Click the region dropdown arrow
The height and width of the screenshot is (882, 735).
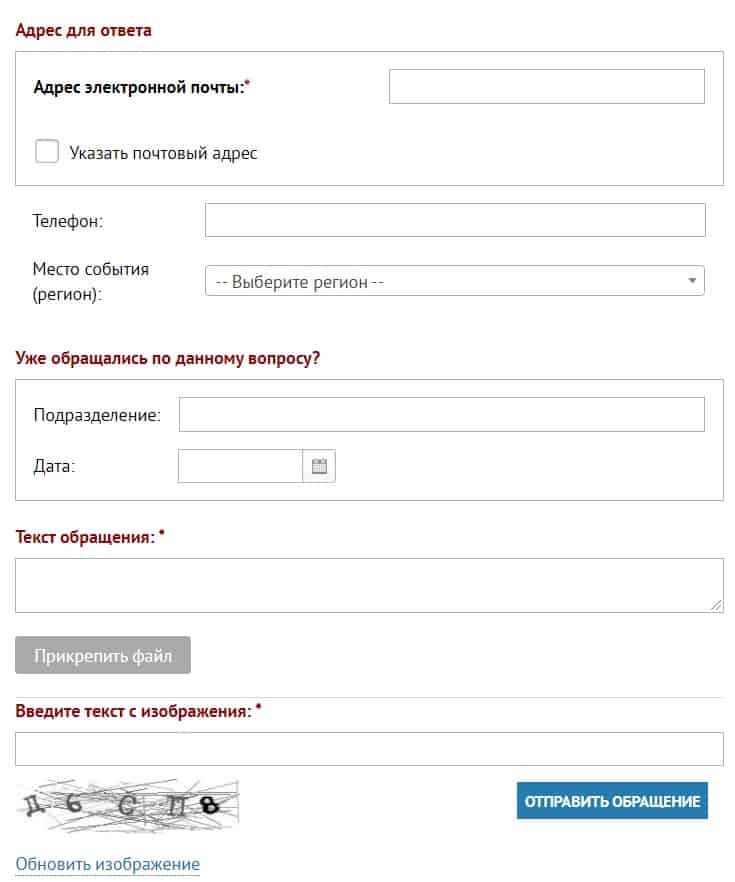click(x=691, y=281)
